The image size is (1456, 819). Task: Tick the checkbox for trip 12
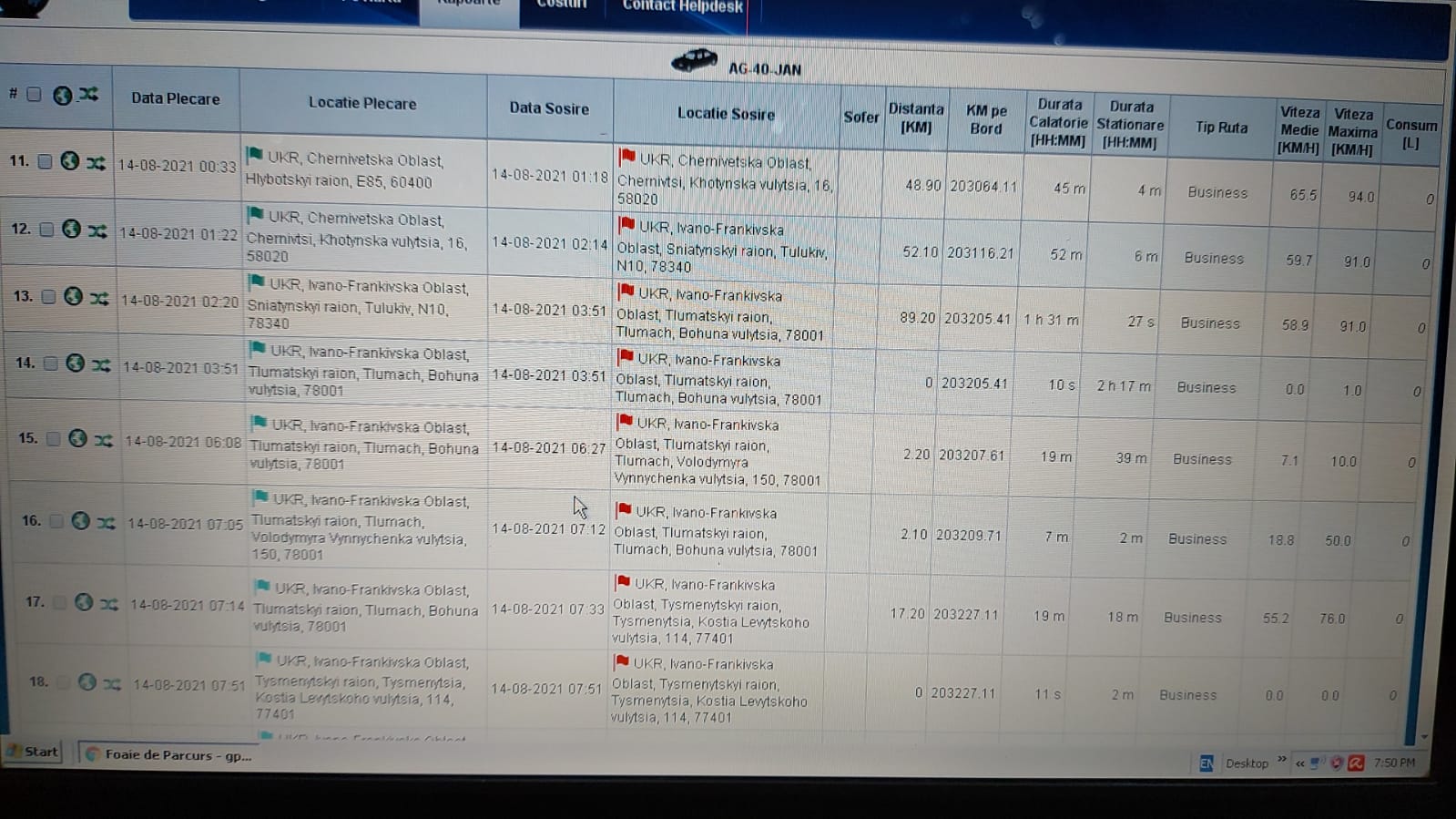point(46,230)
